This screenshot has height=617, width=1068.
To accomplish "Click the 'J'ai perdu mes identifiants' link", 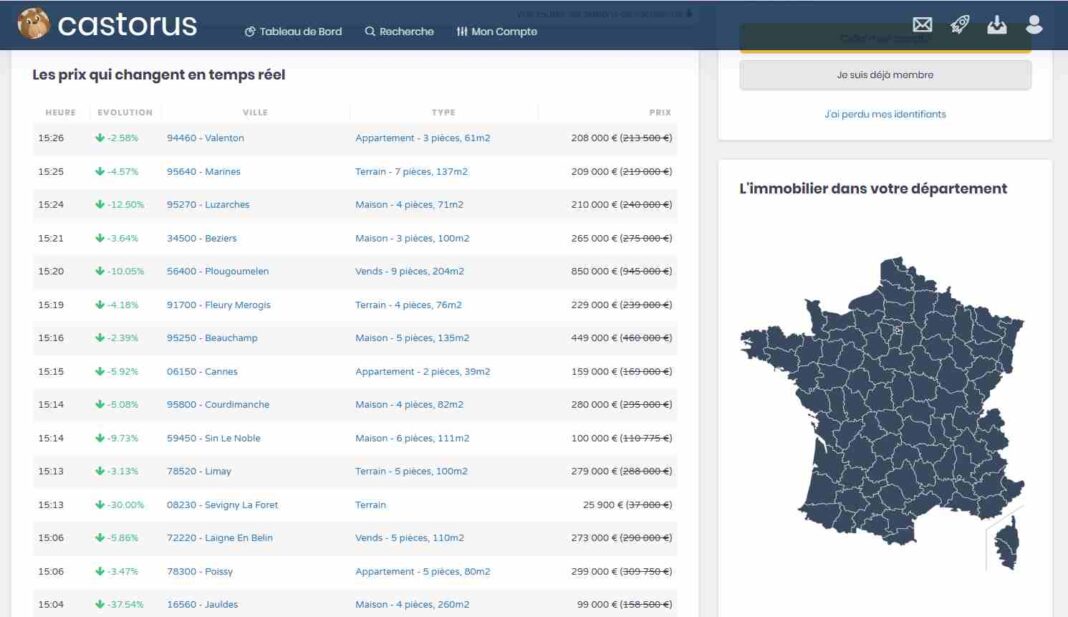I will 886,113.
